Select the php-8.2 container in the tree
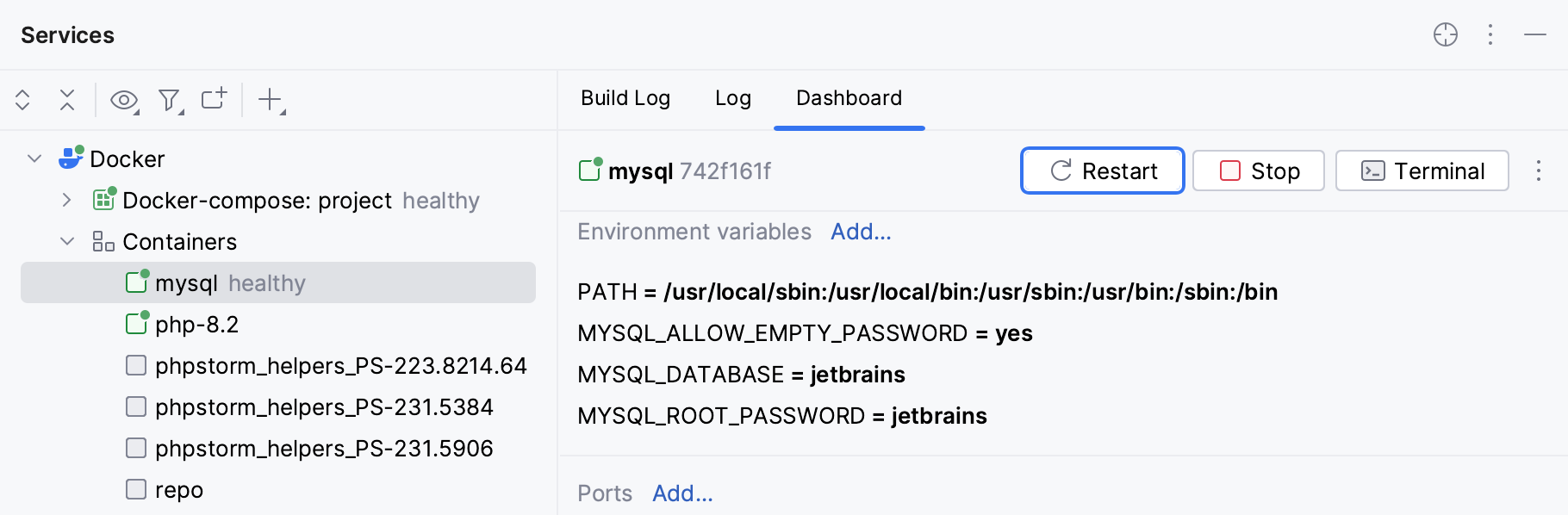Image resolution: width=1568 pixels, height=515 pixels. click(196, 325)
